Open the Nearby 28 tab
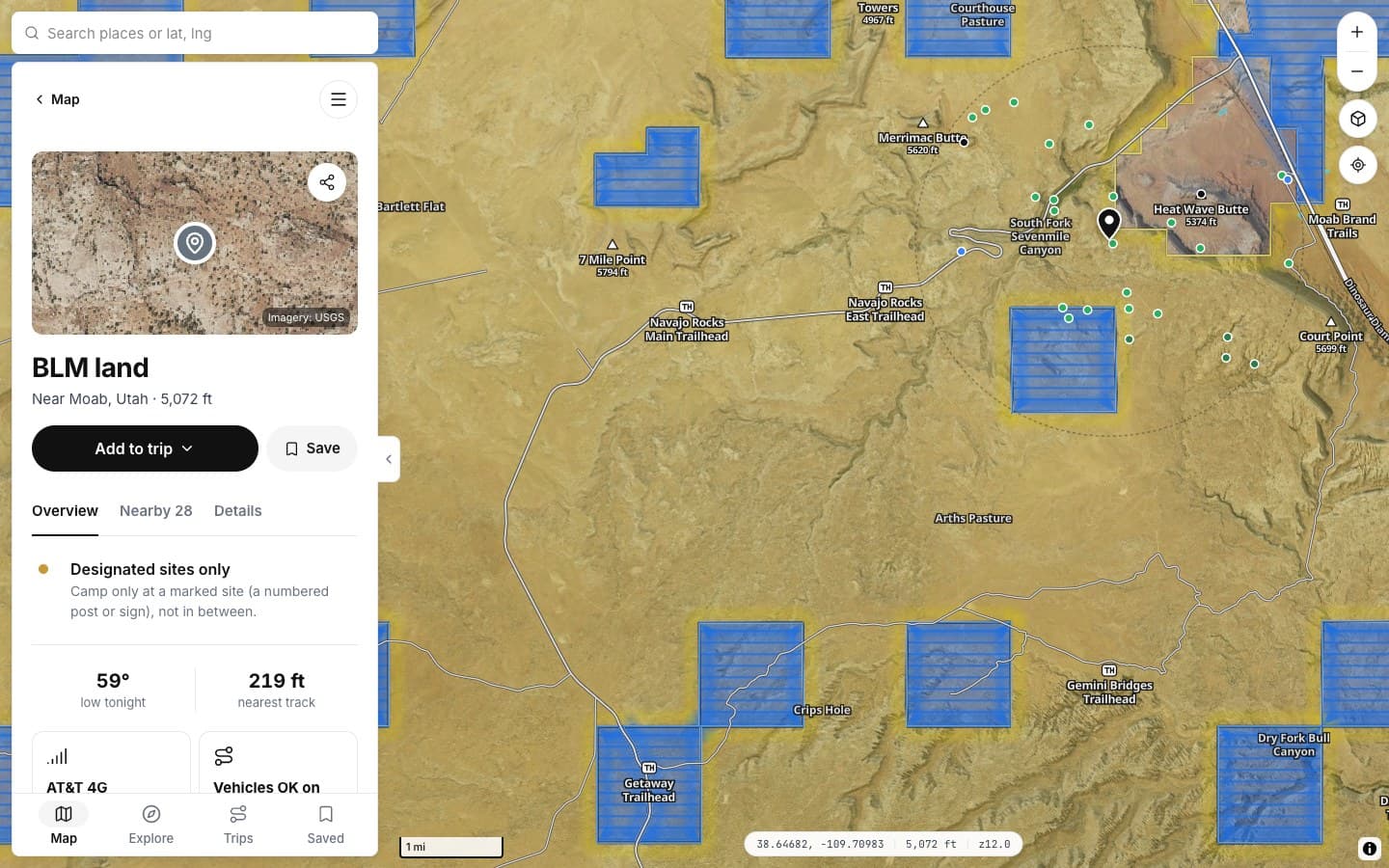This screenshot has width=1389, height=868. pyautogui.click(x=156, y=511)
